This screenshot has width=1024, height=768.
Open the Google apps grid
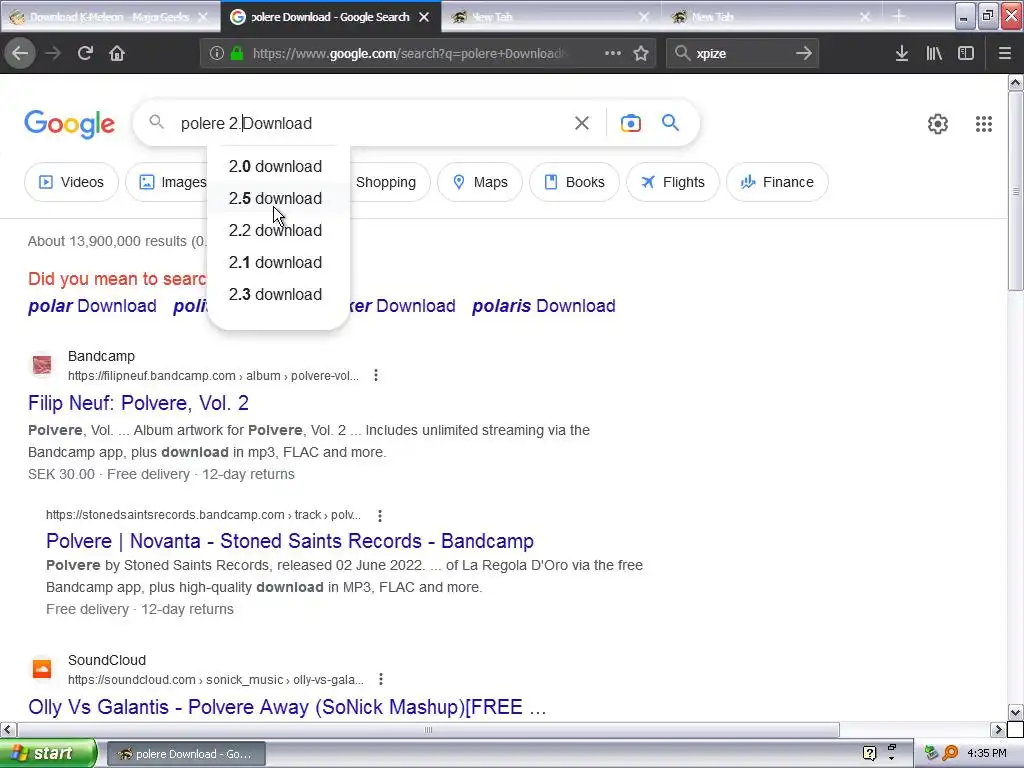click(984, 123)
